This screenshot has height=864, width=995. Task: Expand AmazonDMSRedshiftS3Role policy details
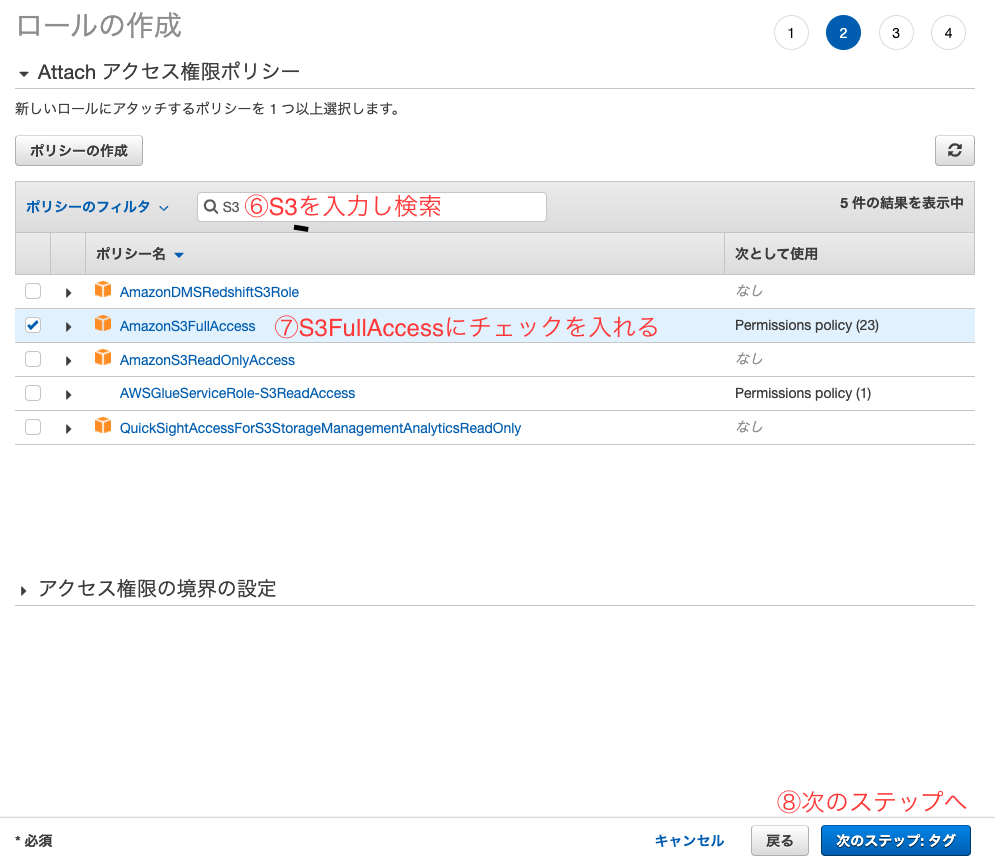tap(69, 292)
